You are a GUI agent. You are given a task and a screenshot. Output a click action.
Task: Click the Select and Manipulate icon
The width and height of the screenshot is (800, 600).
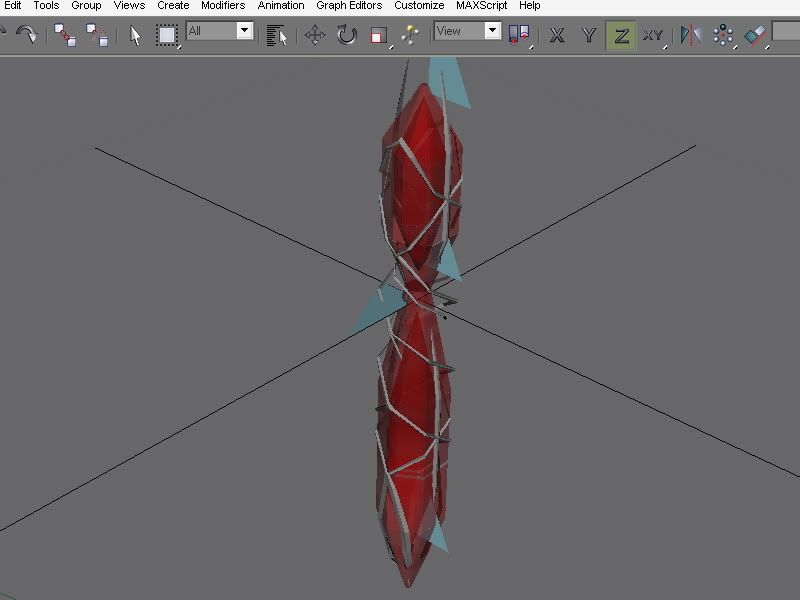[410, 35]
